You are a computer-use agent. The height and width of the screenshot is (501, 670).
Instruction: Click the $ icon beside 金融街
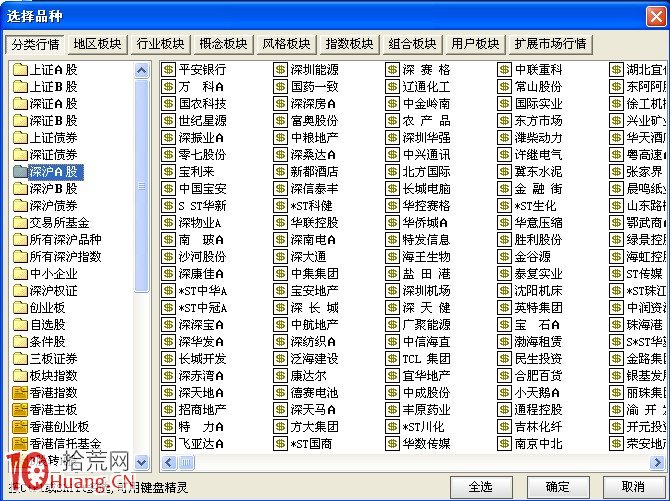coord(504,189)
